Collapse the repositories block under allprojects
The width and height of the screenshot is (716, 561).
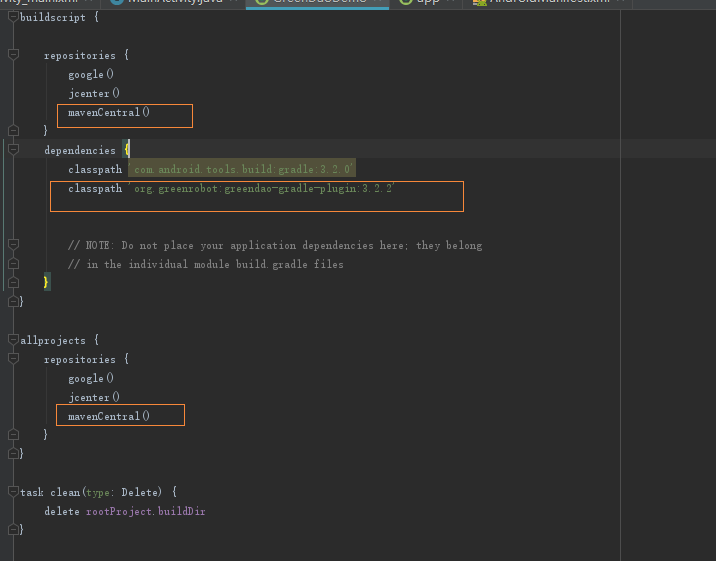(13, 359)
